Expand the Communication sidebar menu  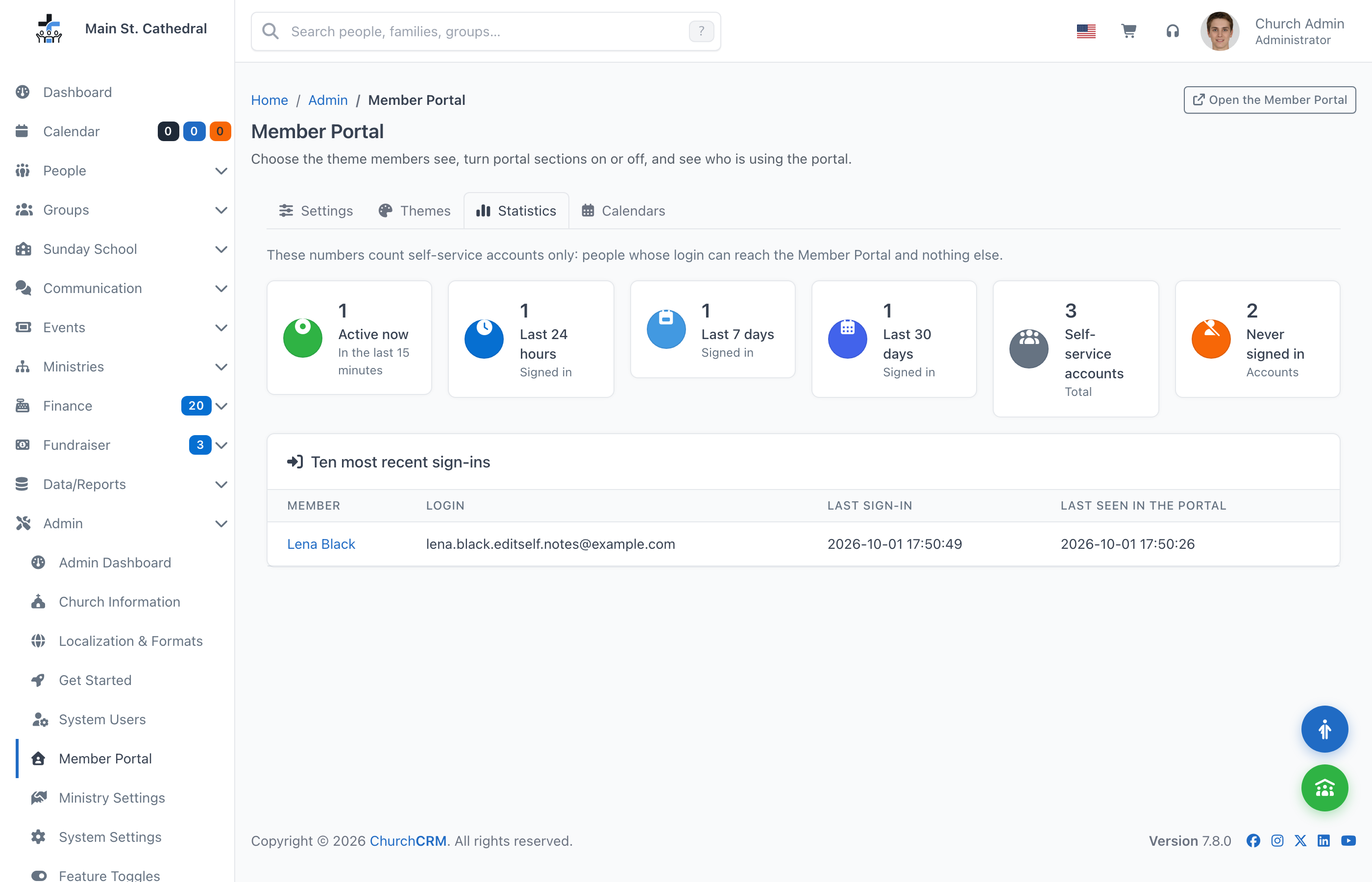[x=118, y=288]
